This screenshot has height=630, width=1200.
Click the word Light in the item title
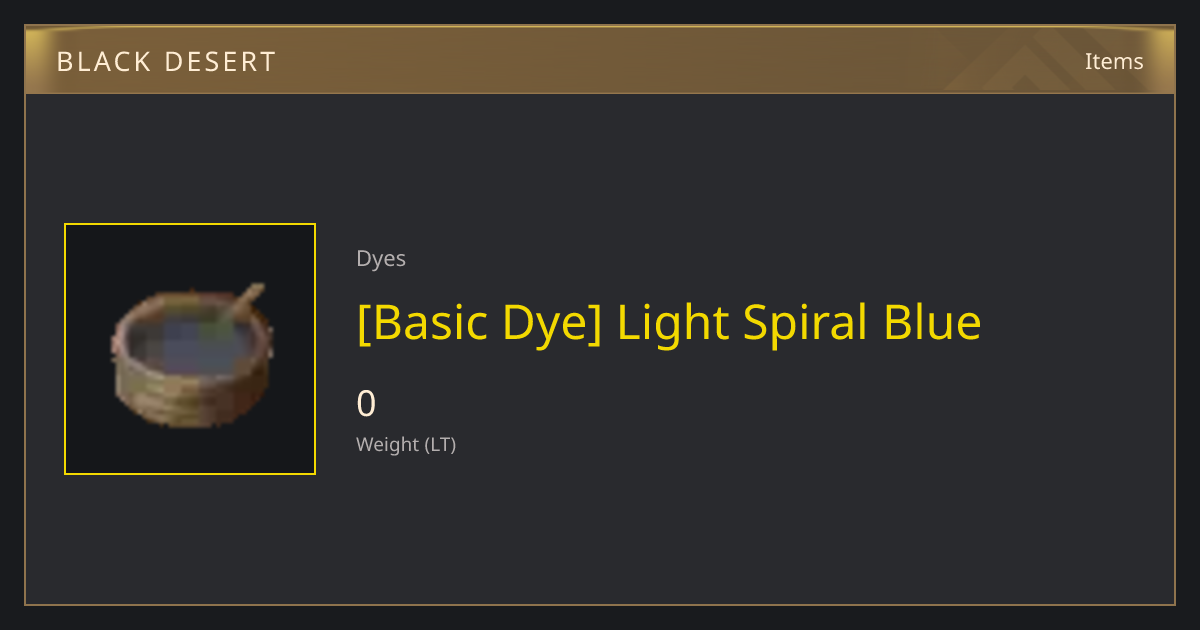coord(673,323)
